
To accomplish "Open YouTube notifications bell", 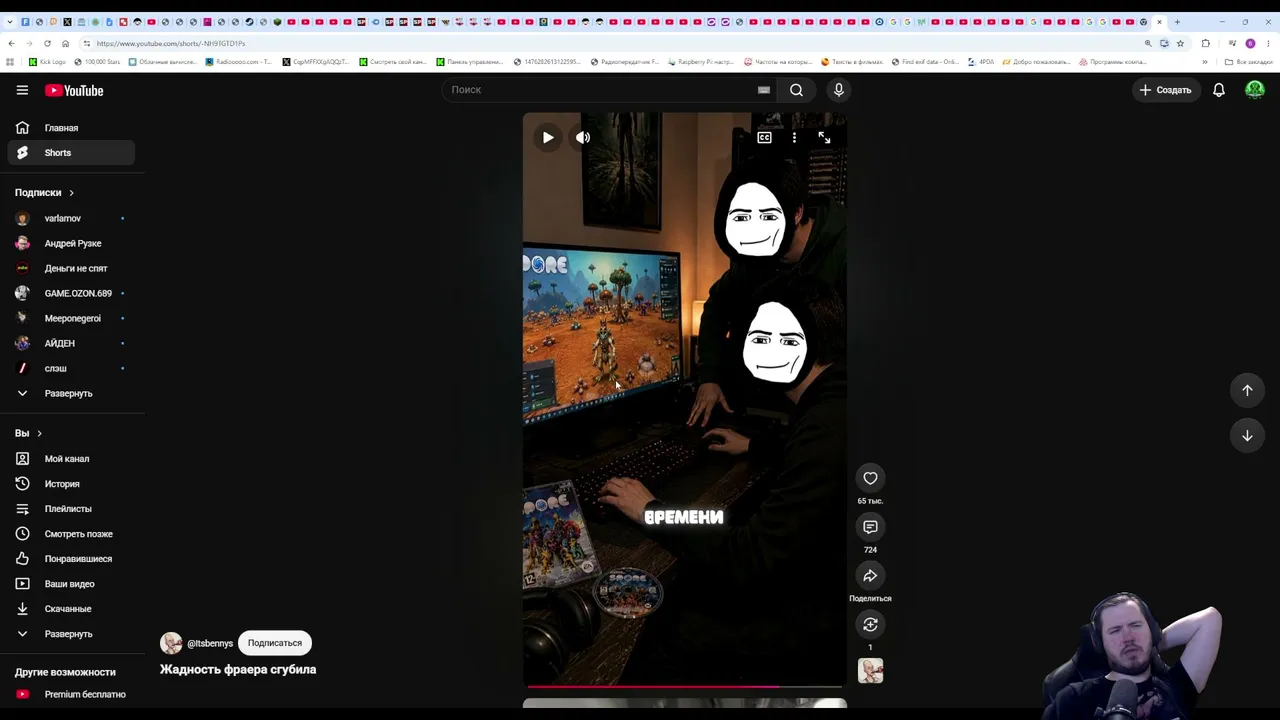I will pyautogui.click(x=1219, y=90).
